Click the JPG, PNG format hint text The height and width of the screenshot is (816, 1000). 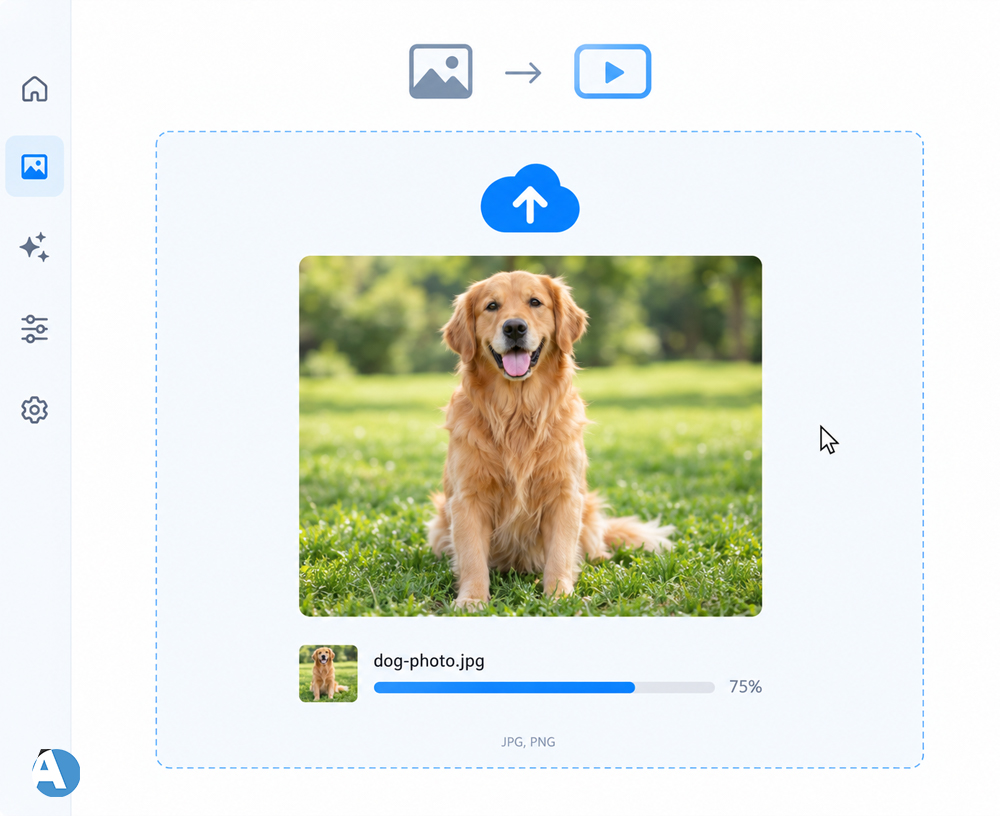[528, 742]
